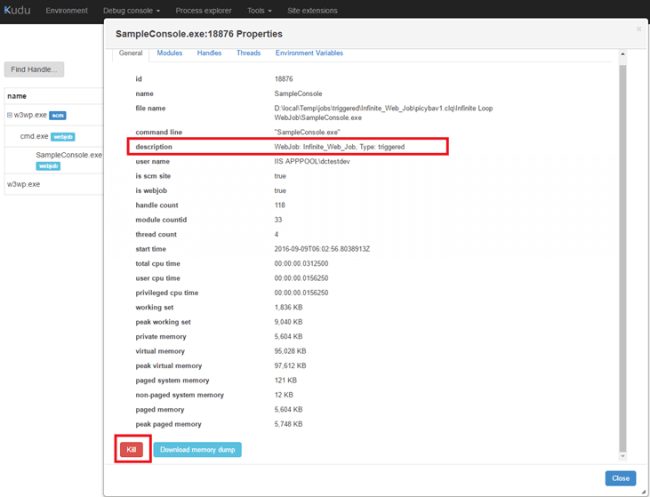
Task: Switch to the General tab
Action: pyautogui.click(x=130, y=53)
